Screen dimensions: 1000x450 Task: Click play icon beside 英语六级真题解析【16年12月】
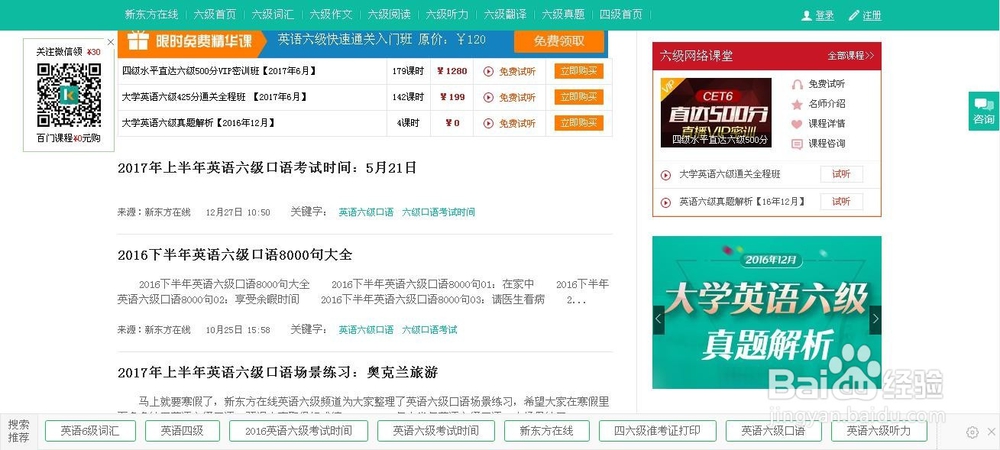point(666,202)
